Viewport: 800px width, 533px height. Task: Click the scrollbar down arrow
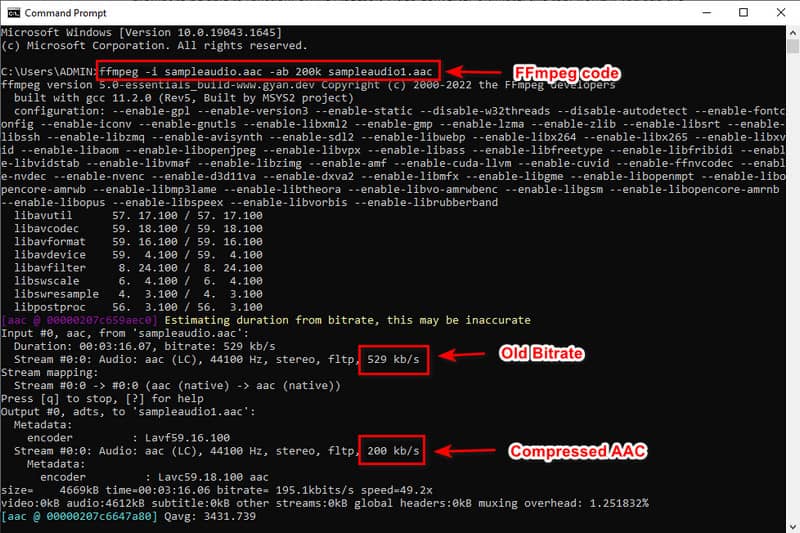792,525
